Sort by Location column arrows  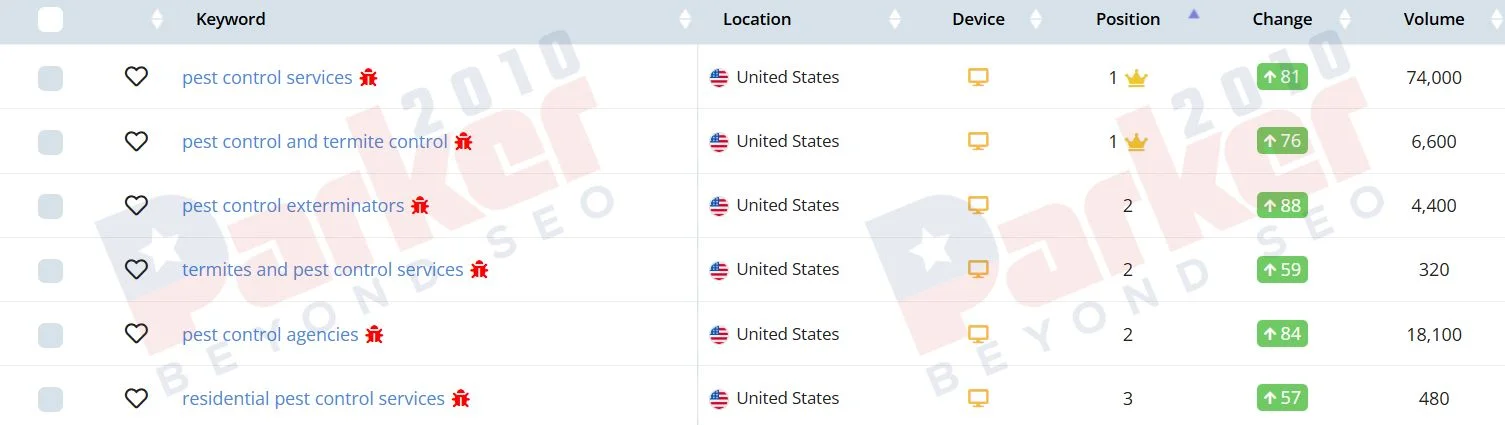click(x=895, y=19)
